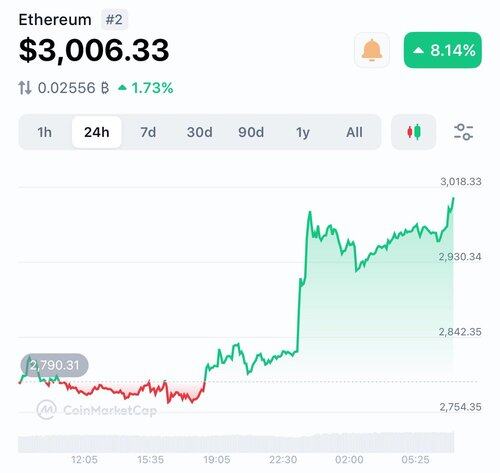
Task: Choose the 7d time range
Action: (x=148, y=132)
